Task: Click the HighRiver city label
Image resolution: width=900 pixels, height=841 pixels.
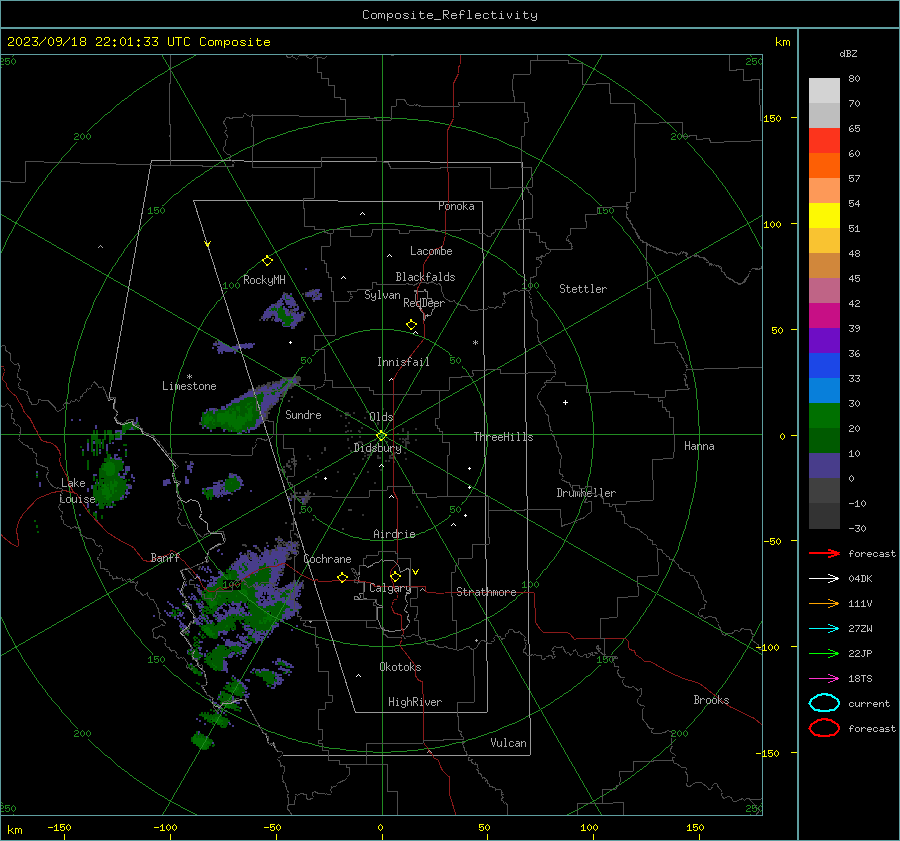Action: (x=415, y=702)
